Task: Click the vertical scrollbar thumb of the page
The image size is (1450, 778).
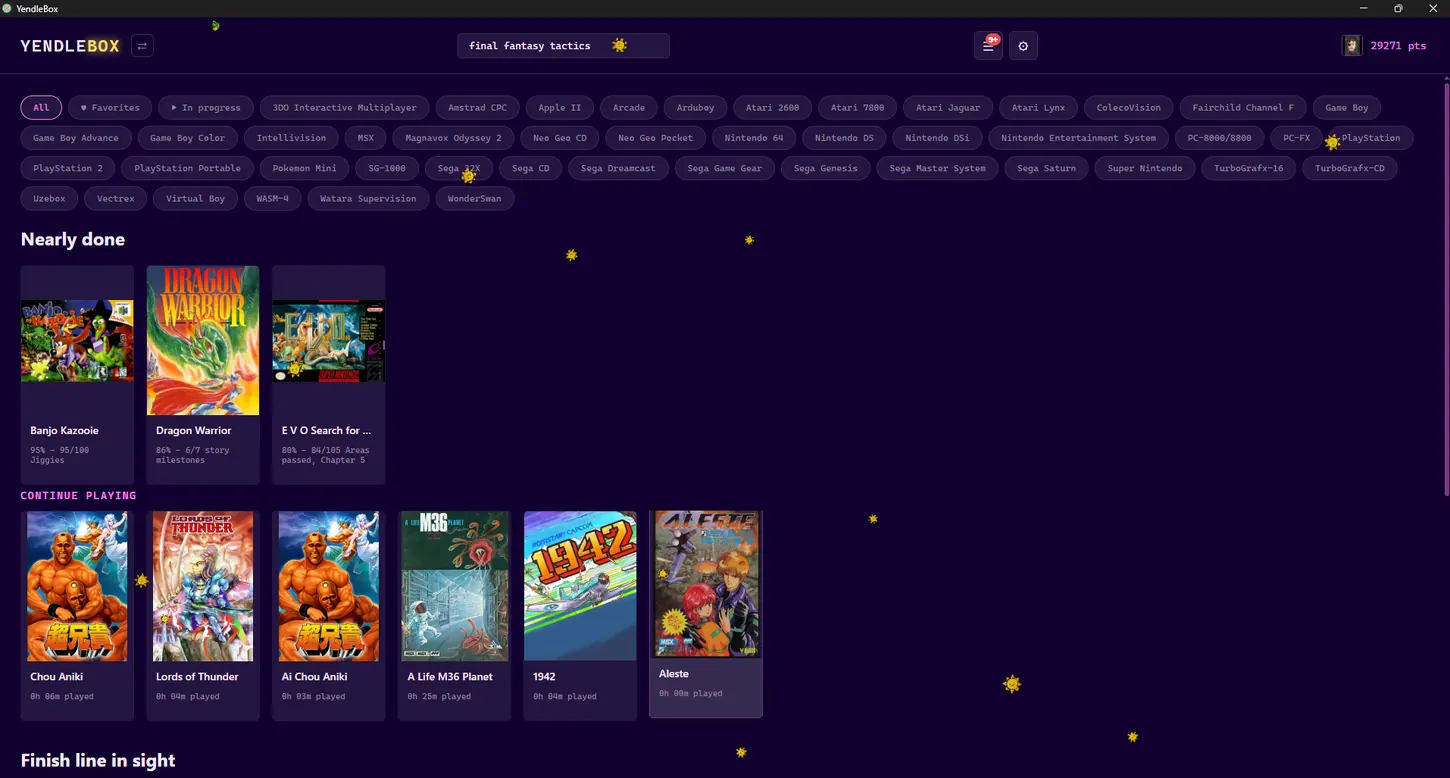Action: click(x=1446, y=288)
